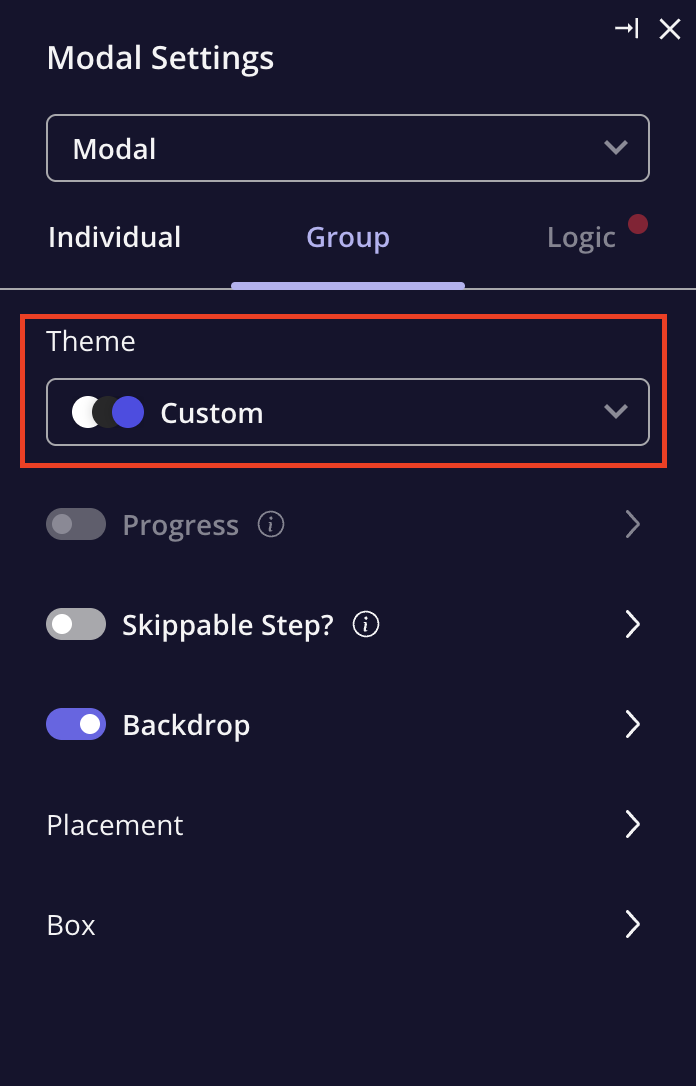The image size is (696, 1086).
Task: Open the Theme Custom dropdown
Action: pos(348,412)
